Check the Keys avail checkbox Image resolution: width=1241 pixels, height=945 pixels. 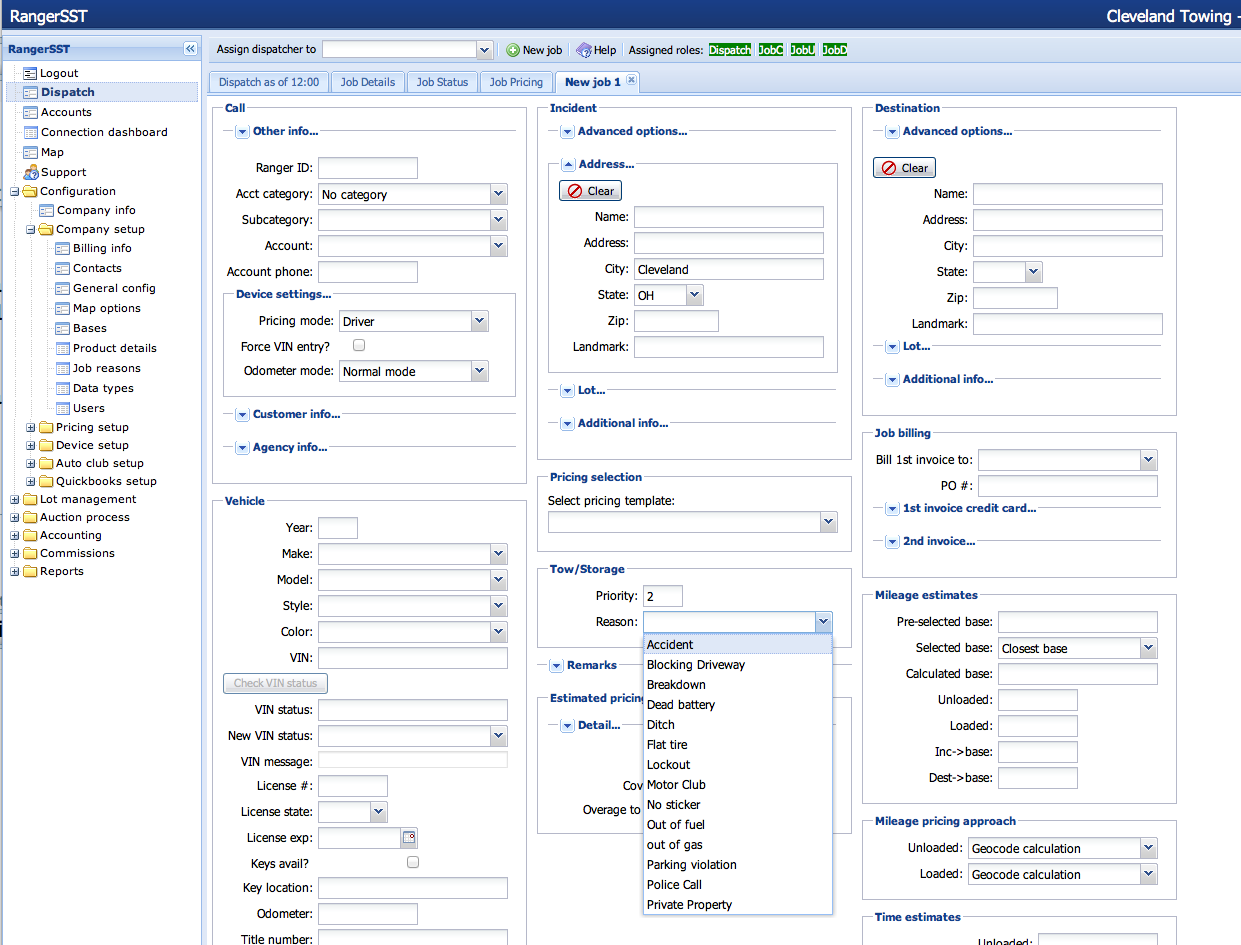coord(413,862)
